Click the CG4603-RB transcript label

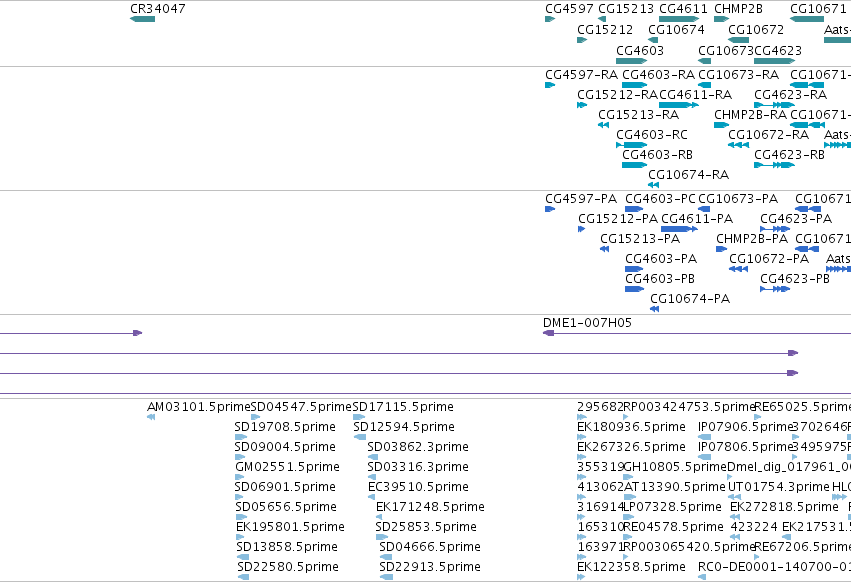[657, 155]
